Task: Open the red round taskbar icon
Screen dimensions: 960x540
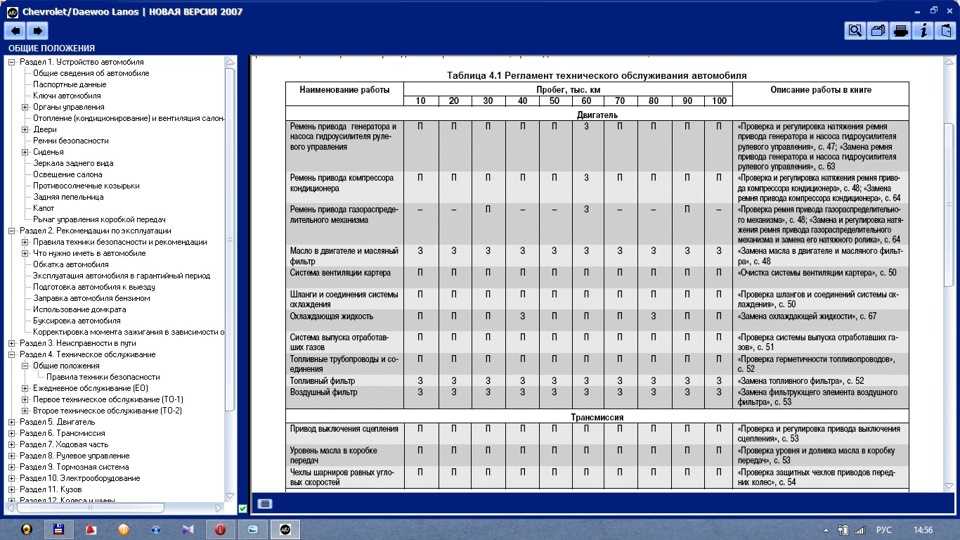Action: tap(220, 529)
